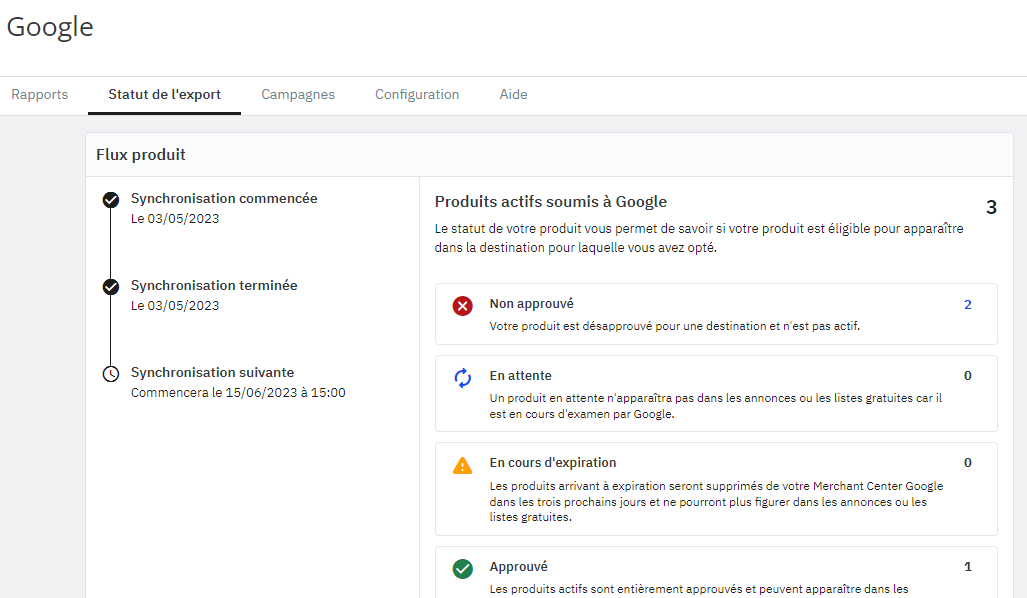
Task: Click the Flux produit panel header
Action: (549, 155)
